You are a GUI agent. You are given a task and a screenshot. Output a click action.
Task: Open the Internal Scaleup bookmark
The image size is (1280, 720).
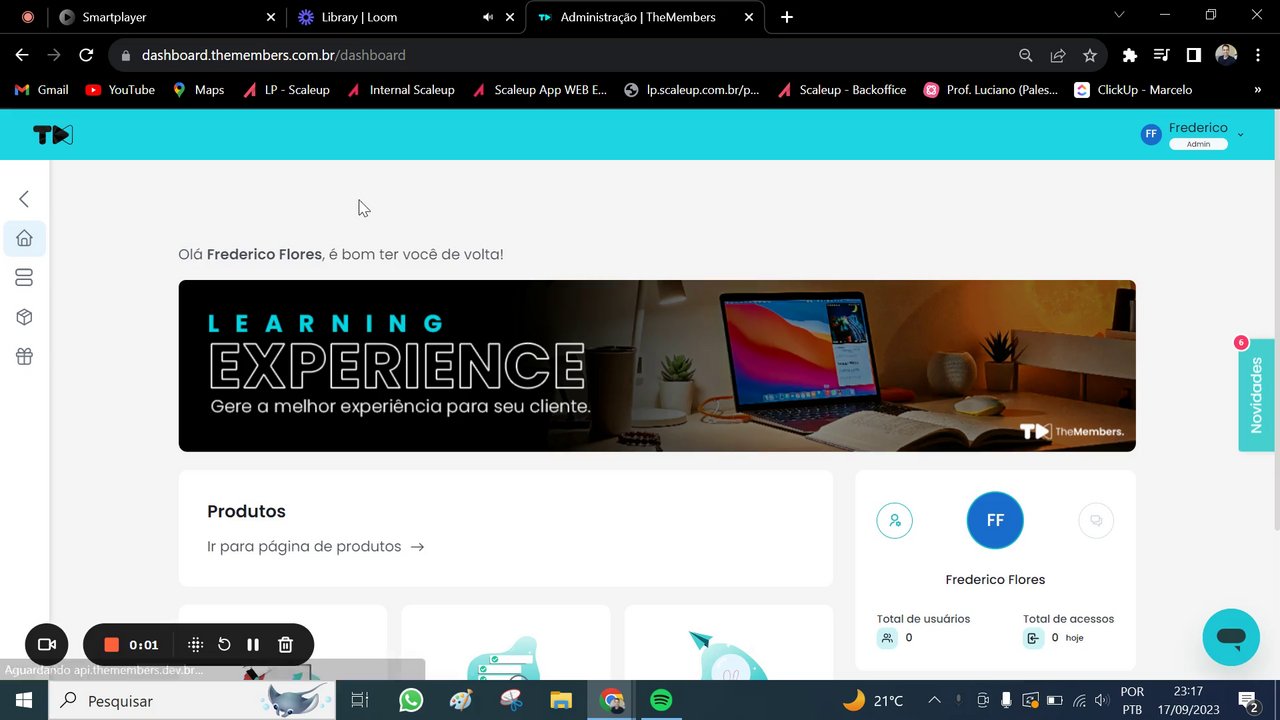coord(400,89)
